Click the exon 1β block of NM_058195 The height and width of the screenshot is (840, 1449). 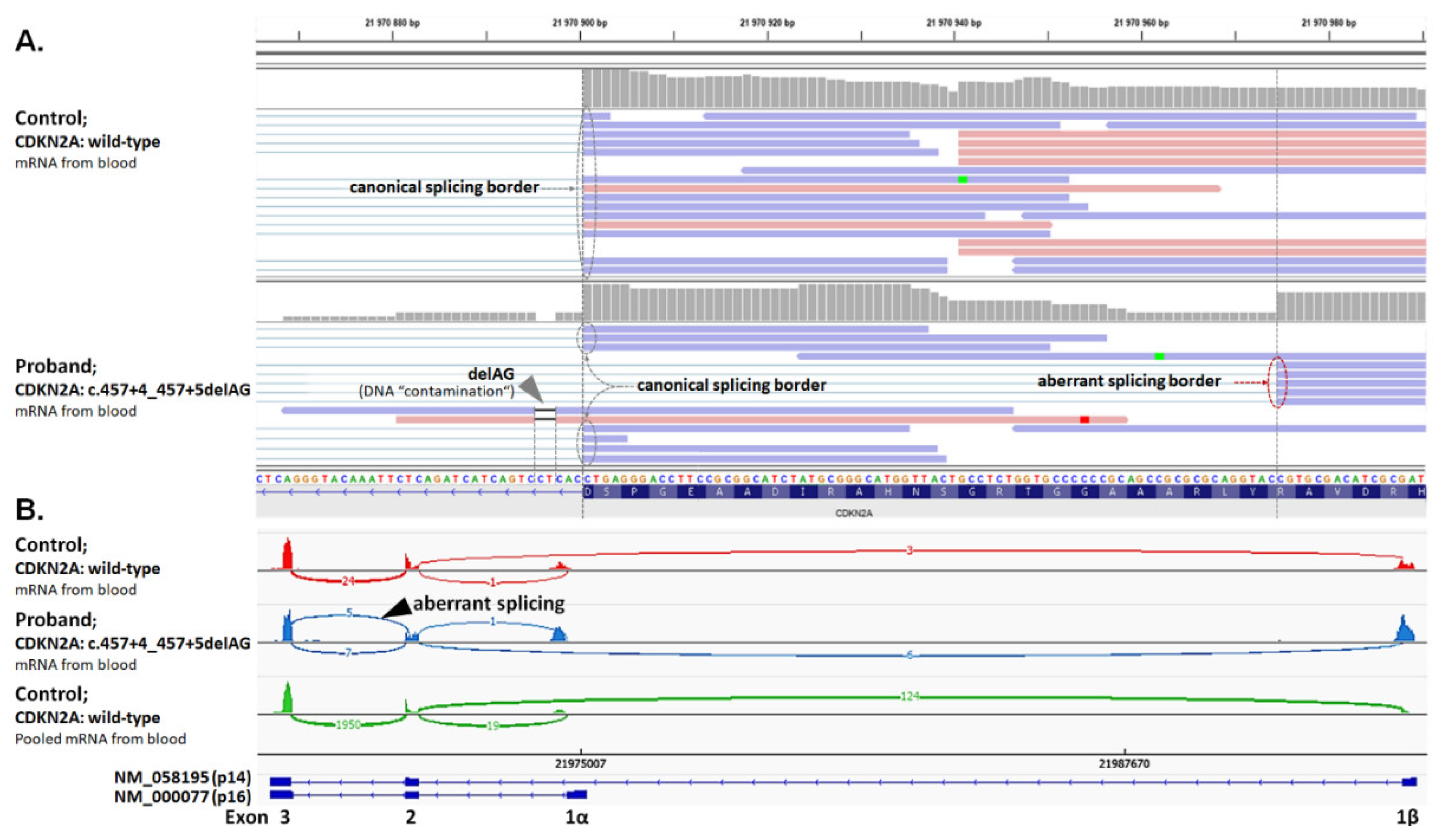tap(1409, 781)
